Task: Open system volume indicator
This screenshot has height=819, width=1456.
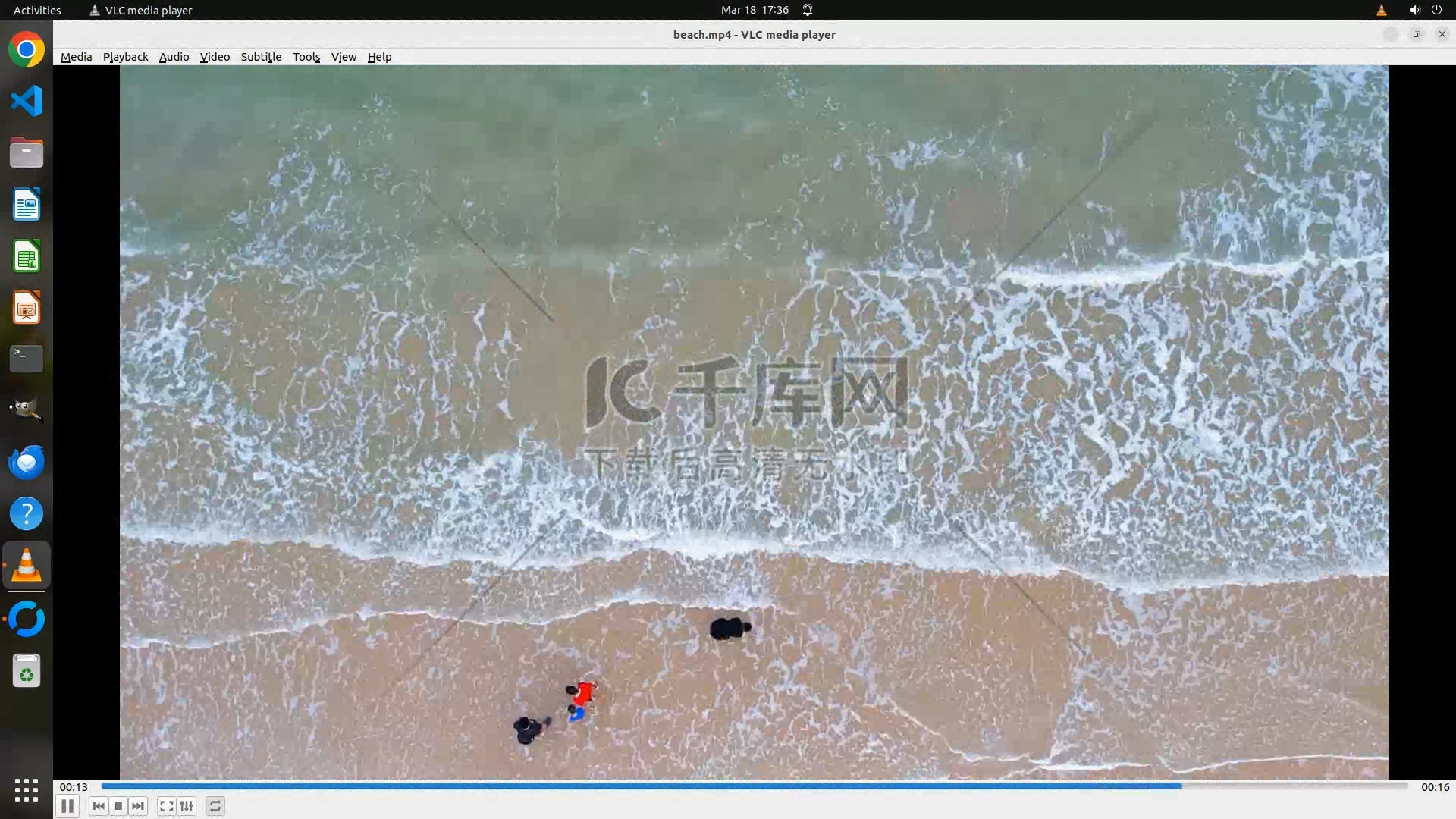Action: [x=1414, y=10]
